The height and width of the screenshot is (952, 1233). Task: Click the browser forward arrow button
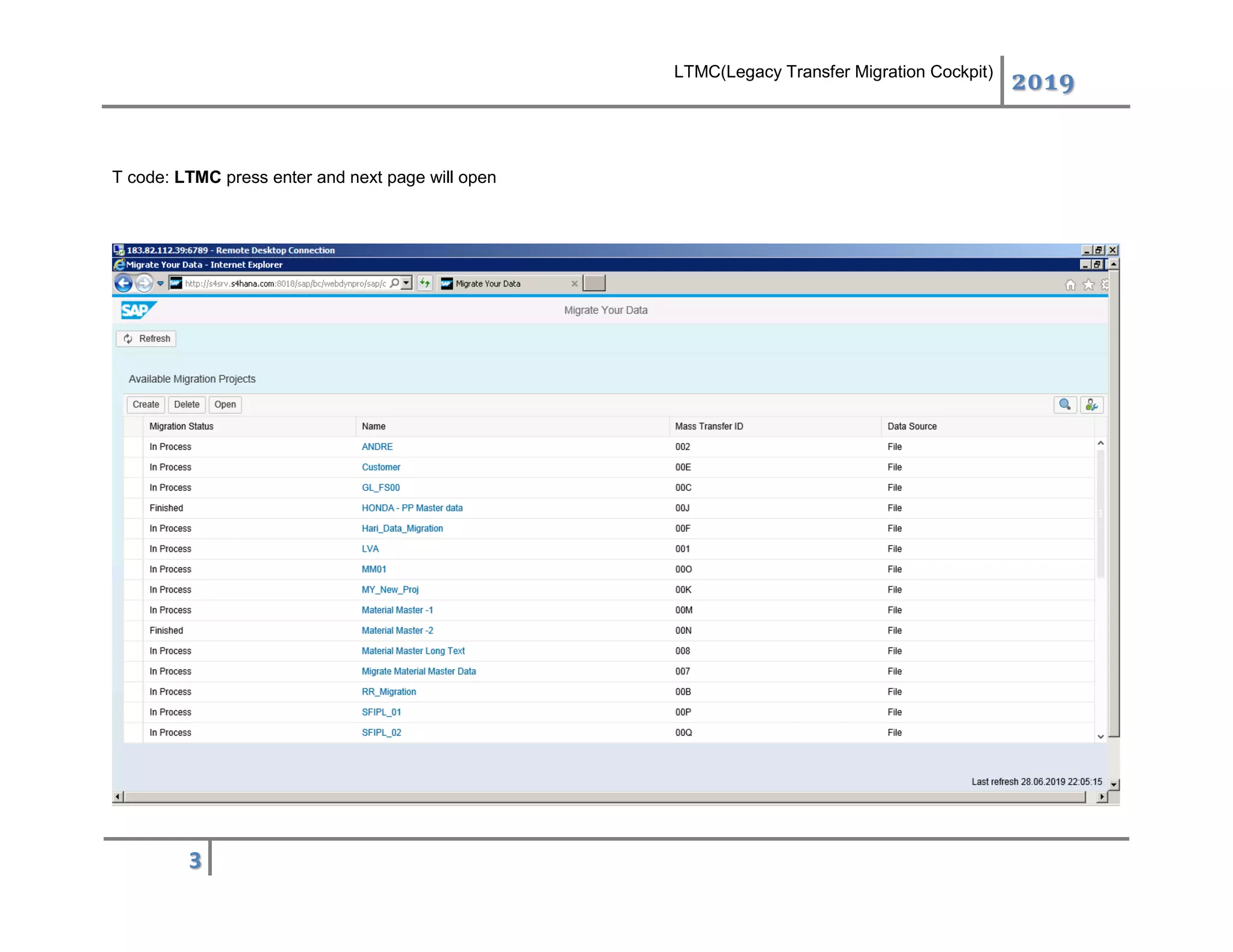tap(144, 283)
